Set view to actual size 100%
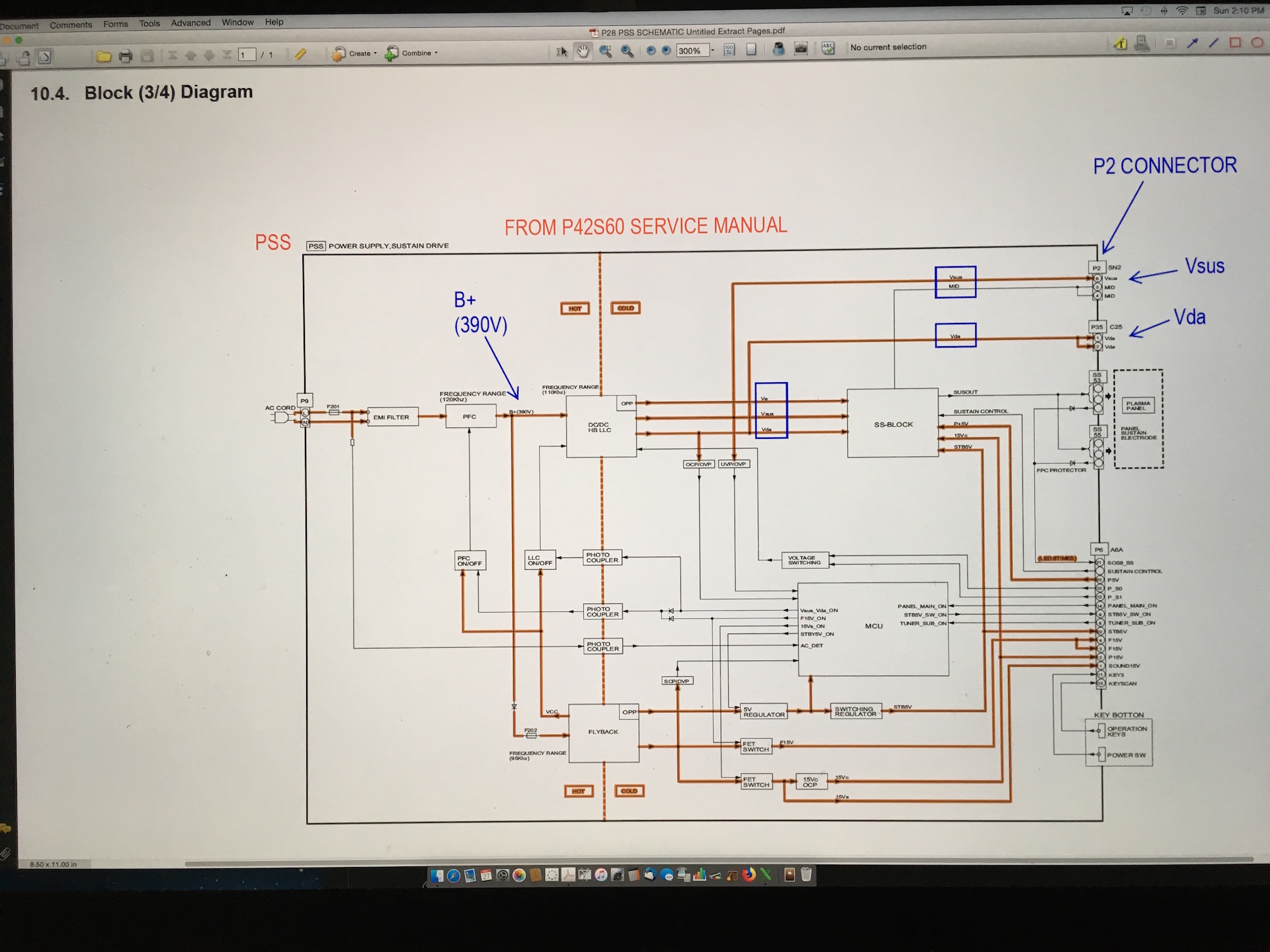1270x952 pixels. click(x=729, y=50)
